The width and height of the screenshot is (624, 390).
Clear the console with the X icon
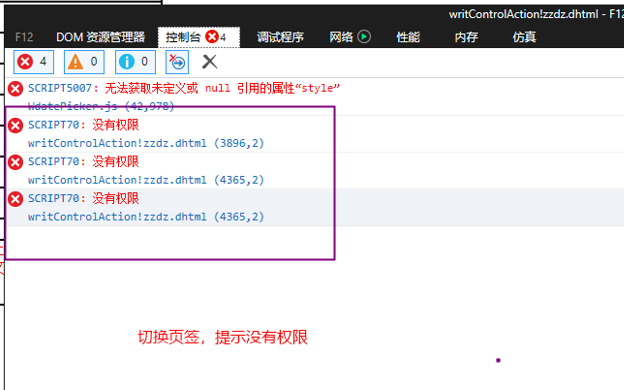[209, 62]
